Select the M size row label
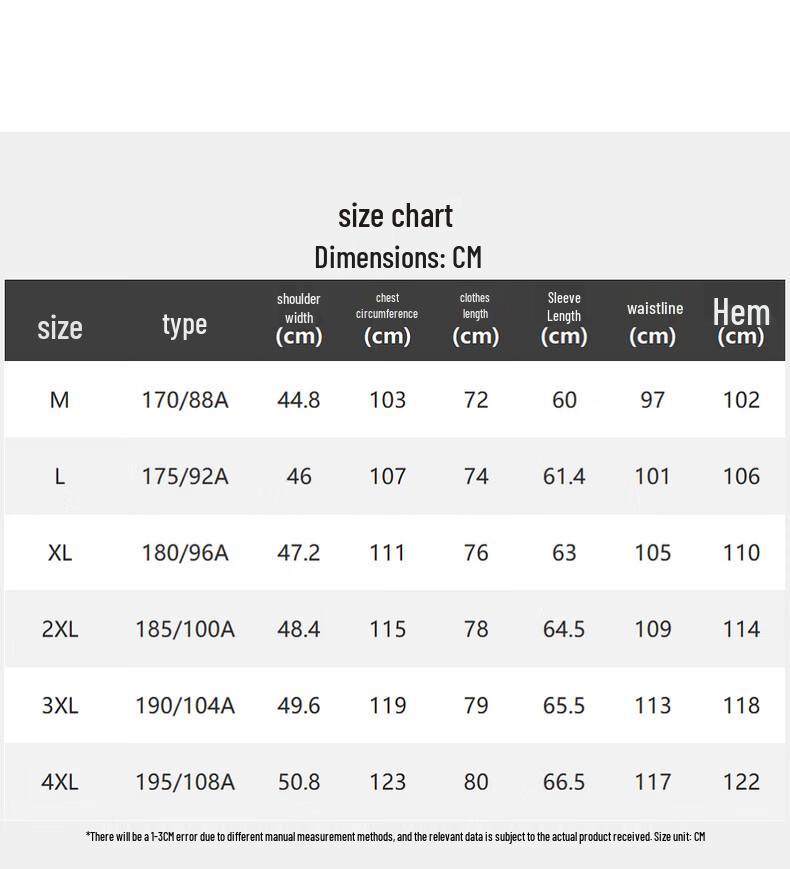Viewport: 790px width, 869px height. point(60,400)
